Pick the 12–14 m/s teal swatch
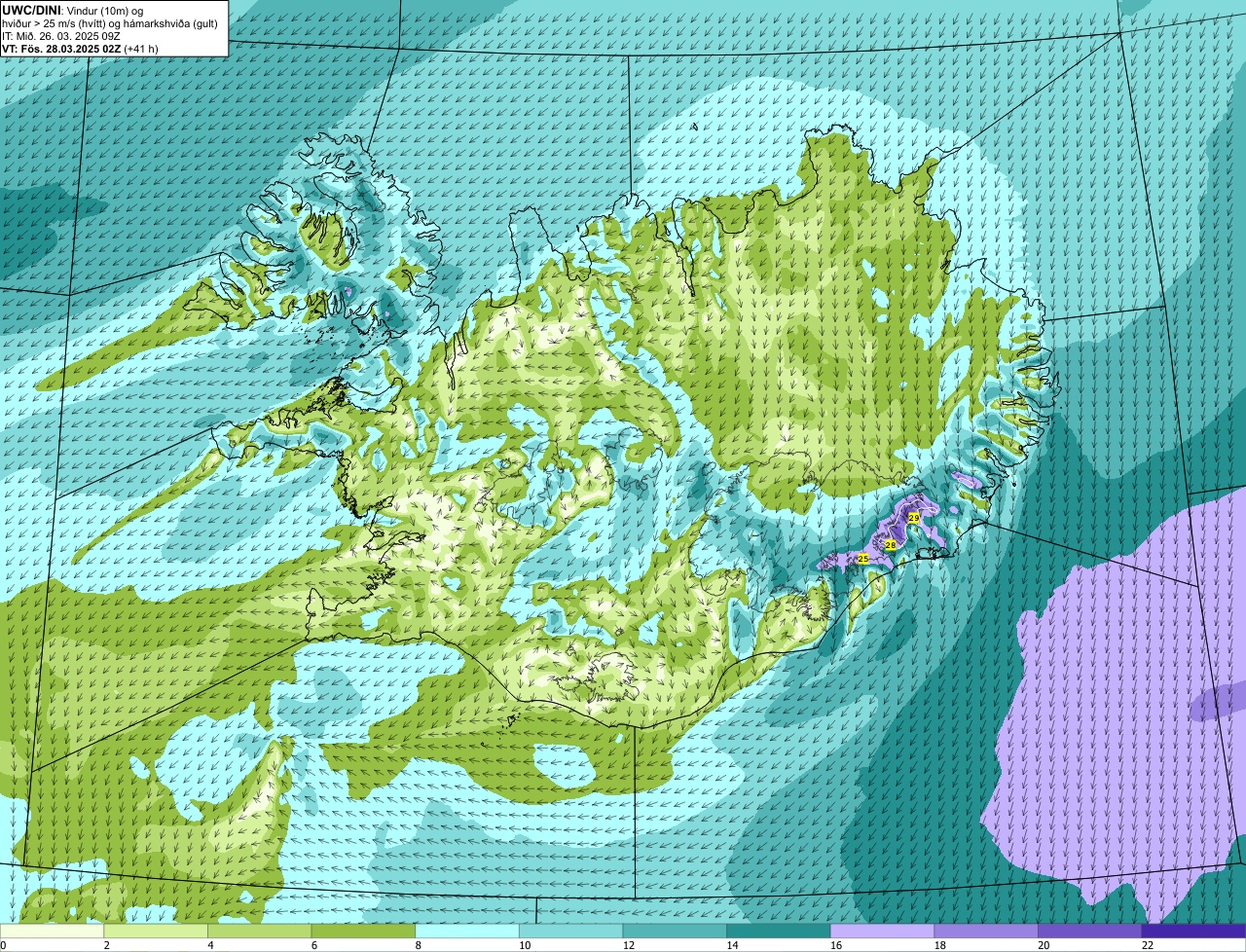This screenshot has height=952, width=1246. 675,931
